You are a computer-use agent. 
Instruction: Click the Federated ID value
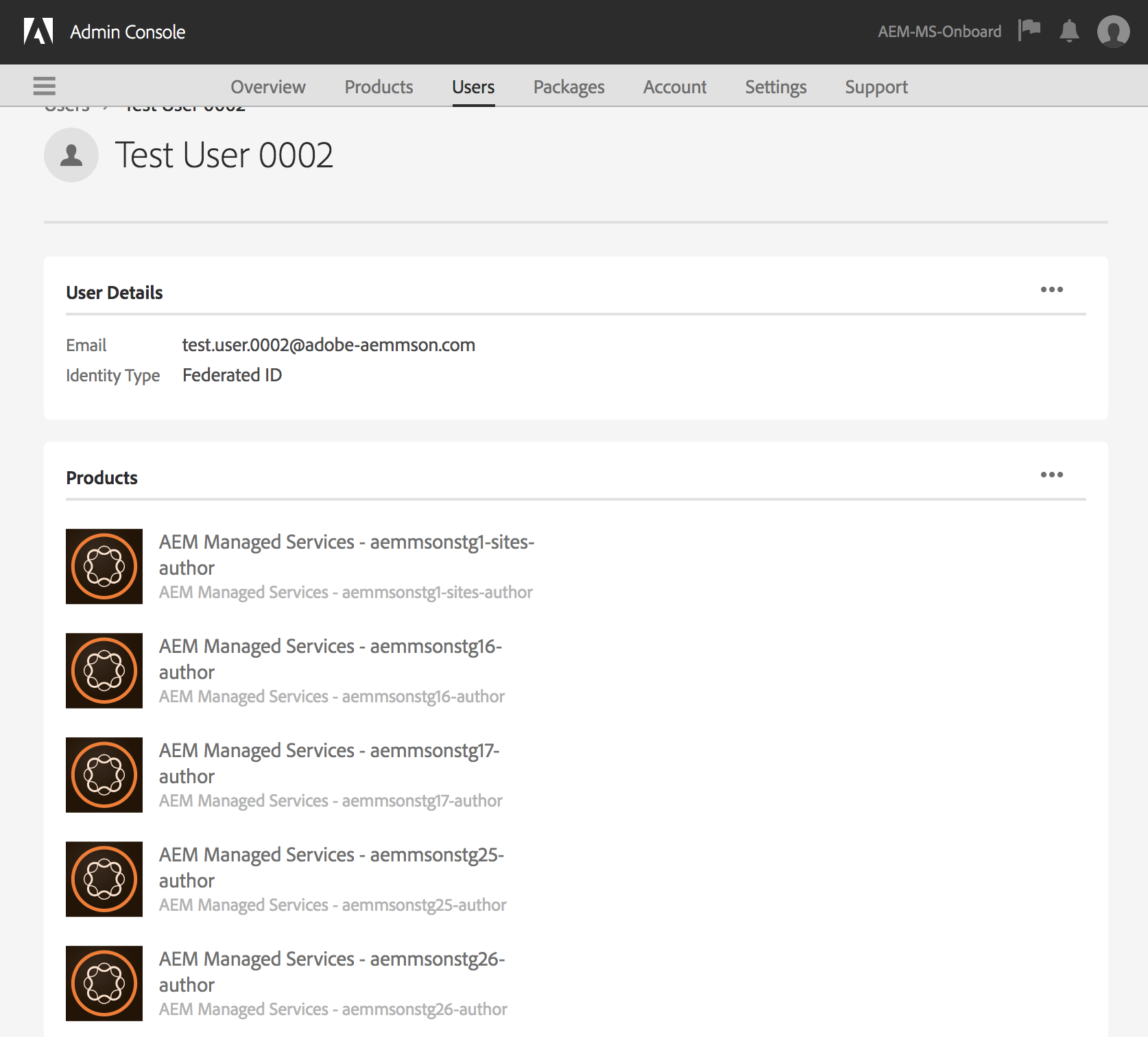232,375
